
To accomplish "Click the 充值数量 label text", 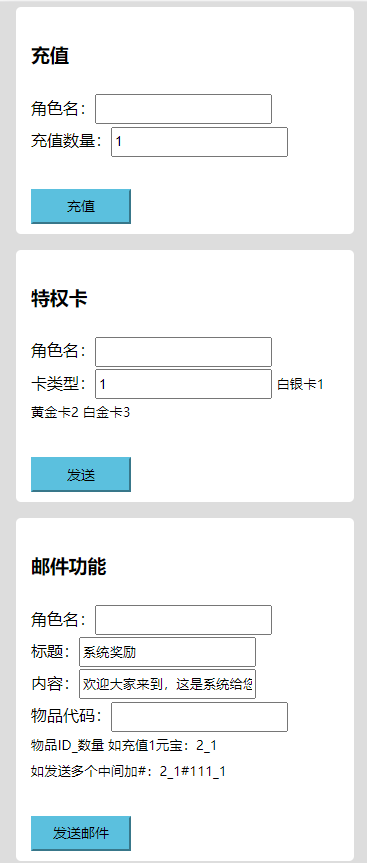I will 67,141.
